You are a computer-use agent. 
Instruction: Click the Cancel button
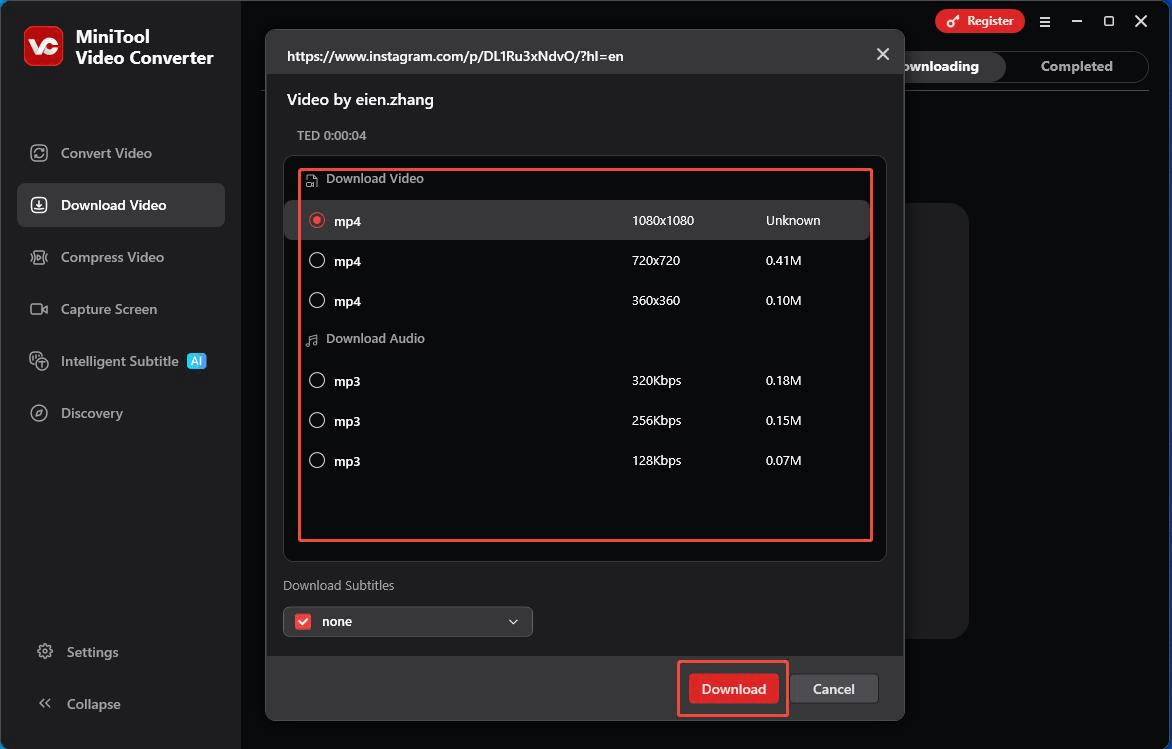click(833, 689)
